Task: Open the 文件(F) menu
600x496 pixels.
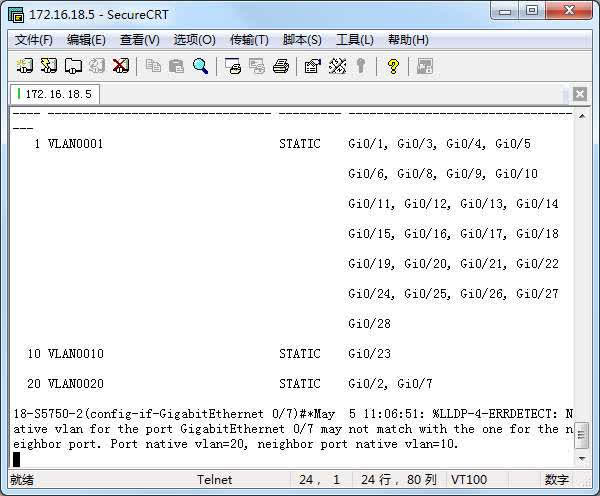Action: click(x=33, y=40)
